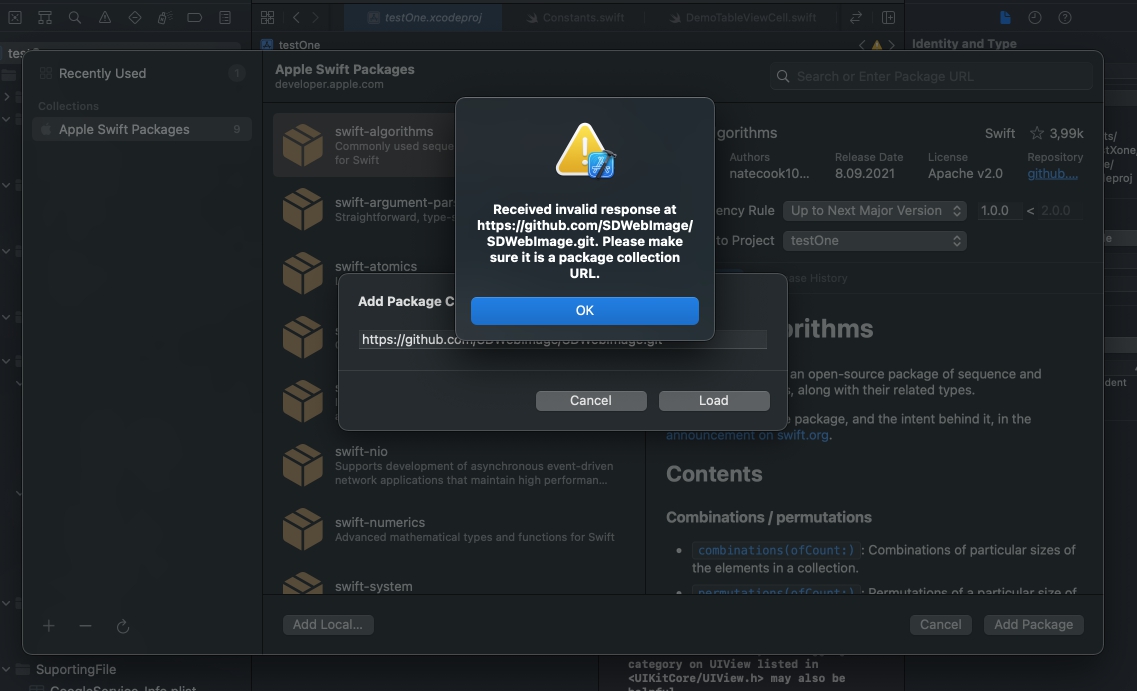This screenshot has height=691, width=1137.
Task: Click the add editor on right icon
Action: 888,17
